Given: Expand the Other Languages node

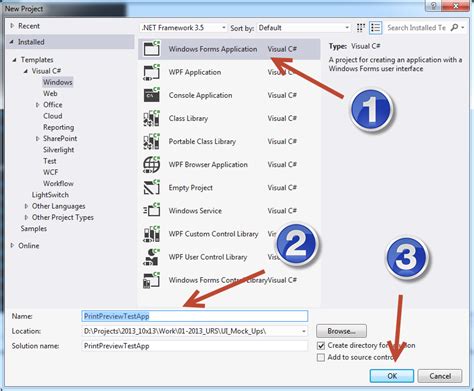Looking at the screenshot, I should pos(26,206).
